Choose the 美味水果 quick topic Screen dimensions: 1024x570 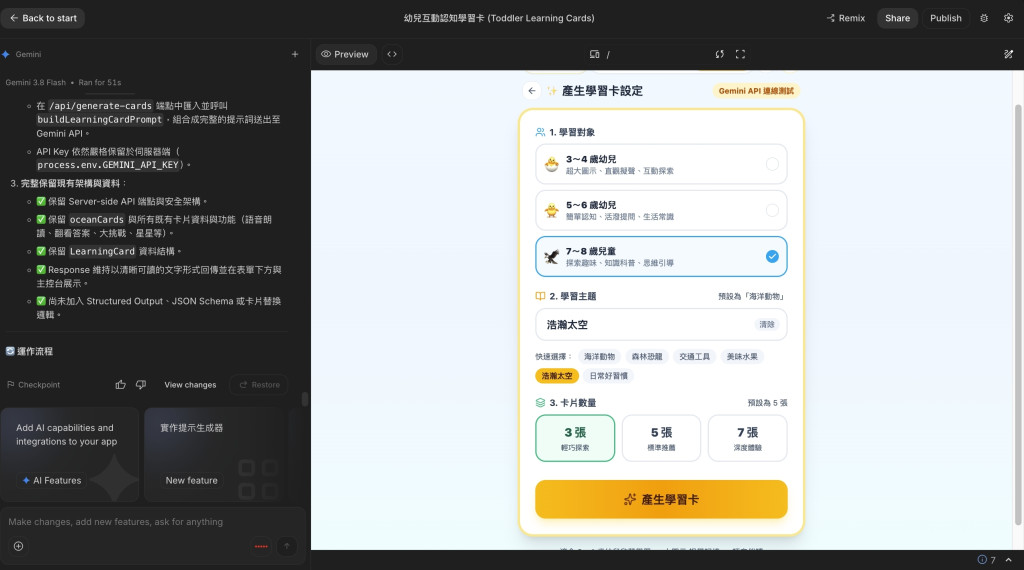(742, 356)
